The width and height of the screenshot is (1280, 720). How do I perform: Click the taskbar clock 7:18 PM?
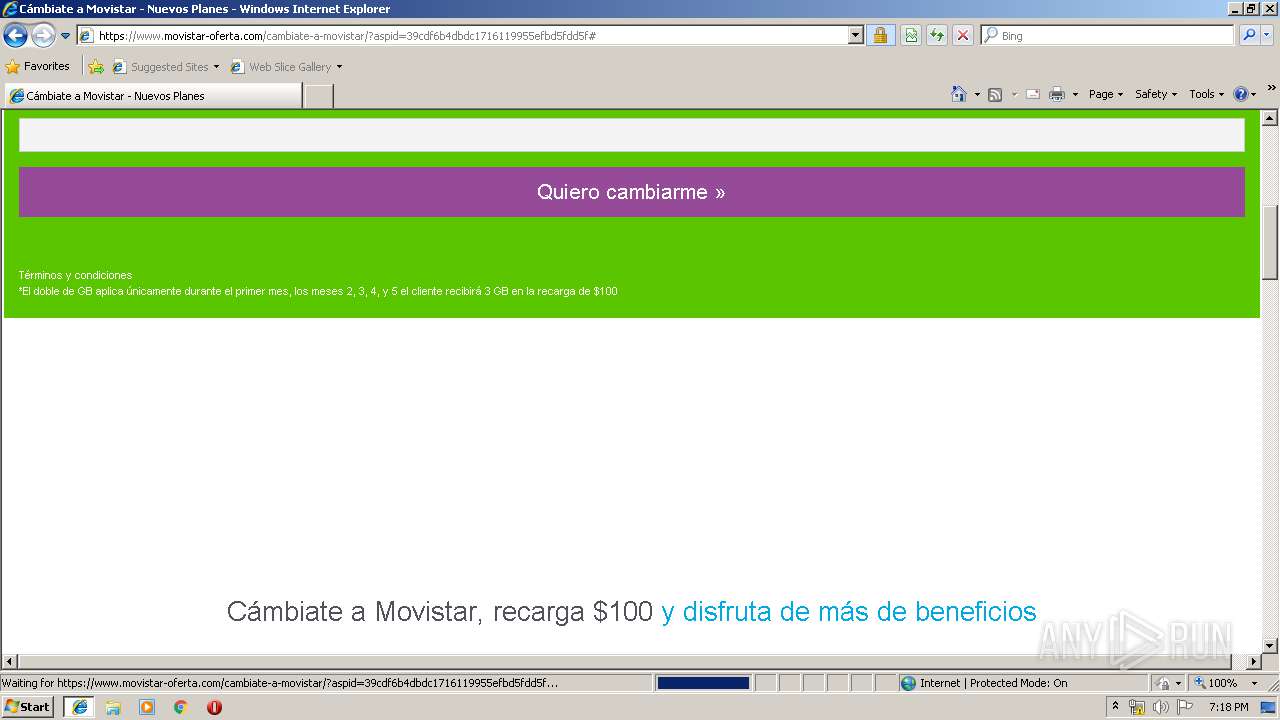[1229, 707]
